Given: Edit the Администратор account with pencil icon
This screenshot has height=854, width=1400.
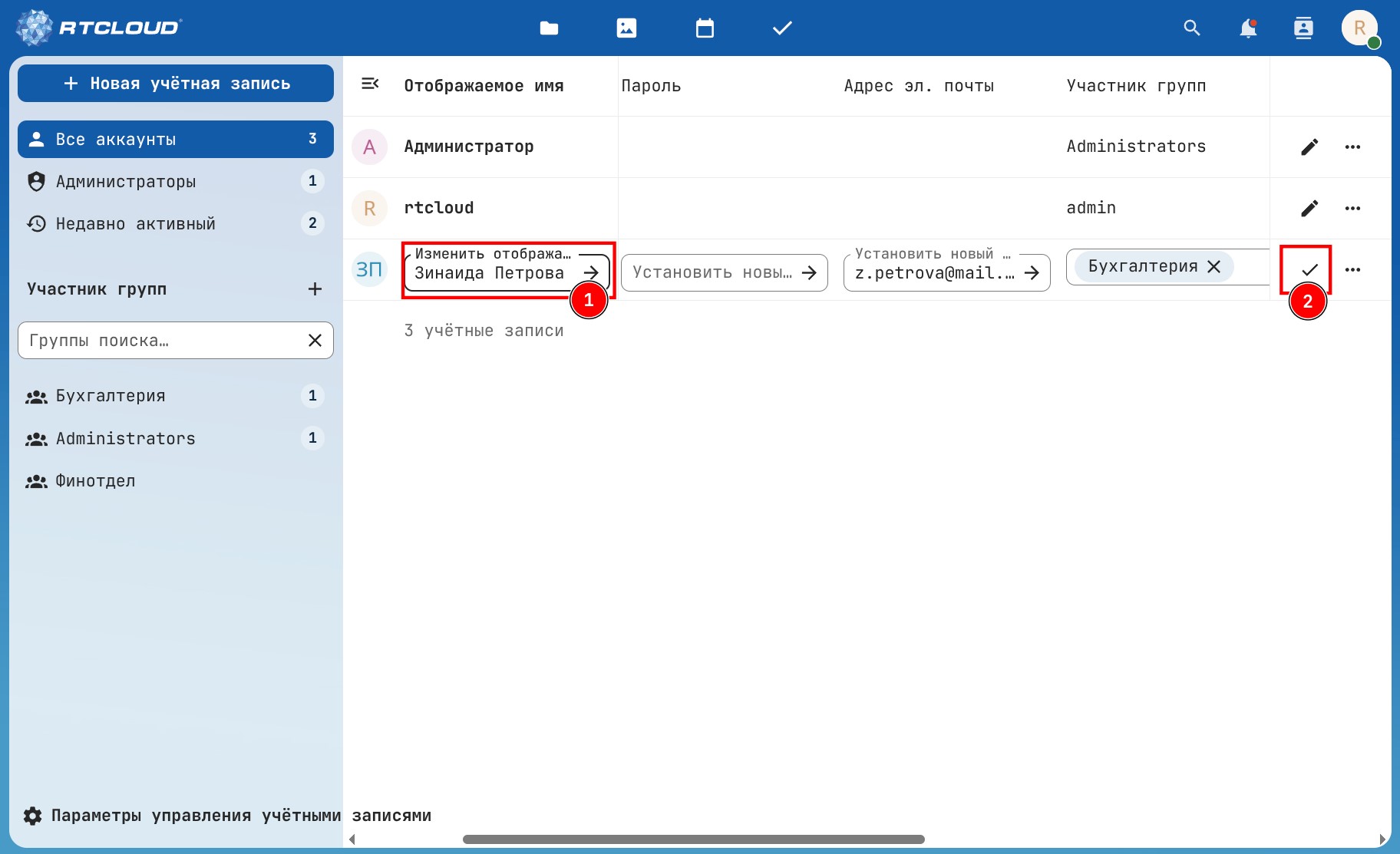Looking at the screenshot, I should (1309, 147).
